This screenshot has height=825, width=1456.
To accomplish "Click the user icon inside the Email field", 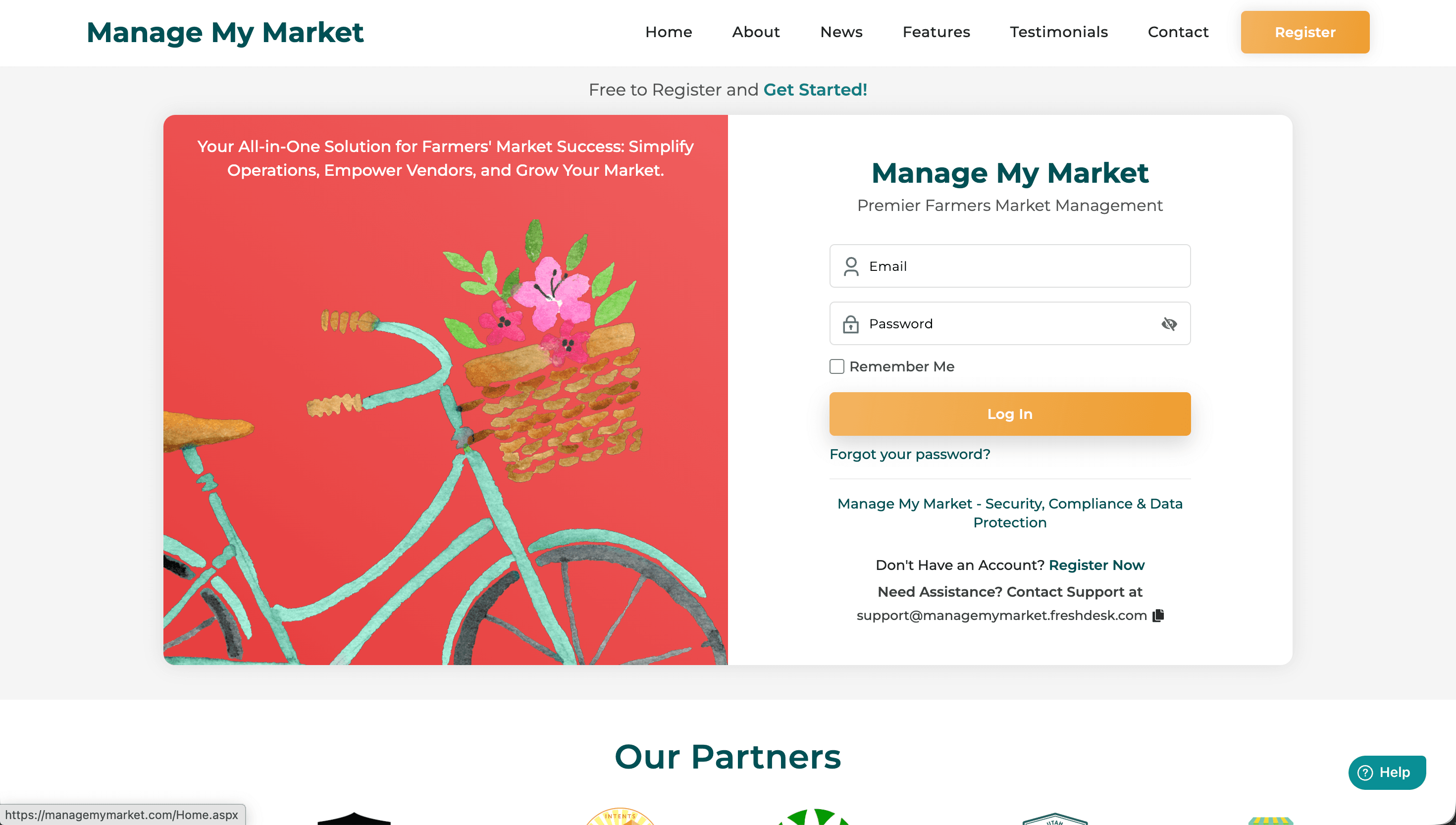I will [x=850, y=266].
